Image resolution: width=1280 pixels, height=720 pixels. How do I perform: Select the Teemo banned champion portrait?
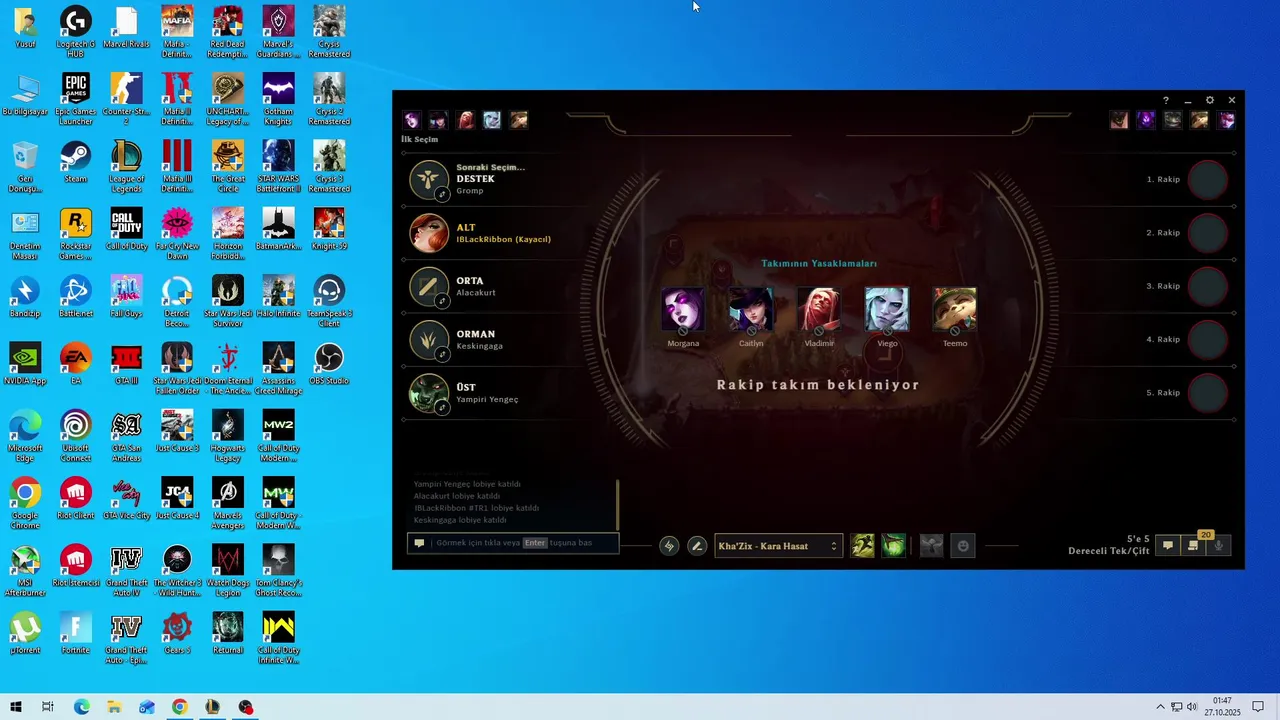(955, 310)
